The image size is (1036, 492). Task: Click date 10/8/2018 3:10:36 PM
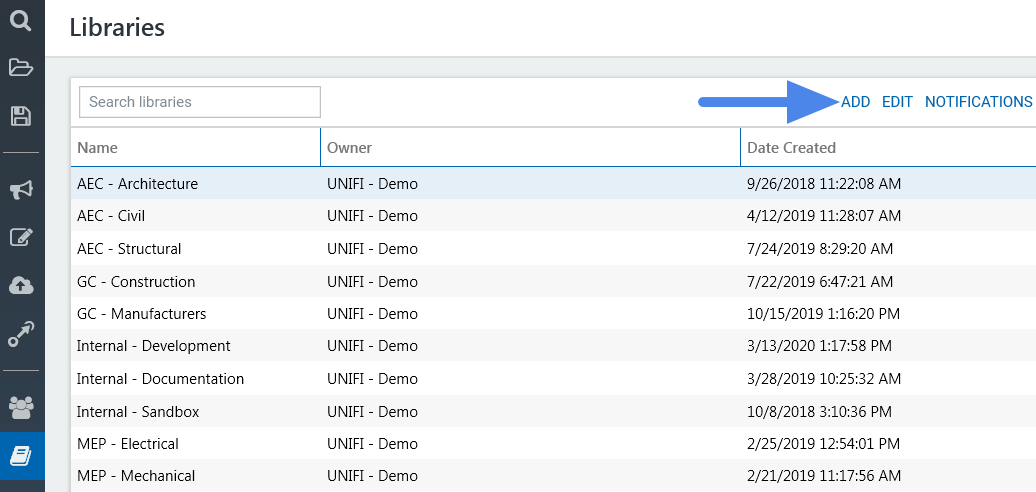coord(819,412)
